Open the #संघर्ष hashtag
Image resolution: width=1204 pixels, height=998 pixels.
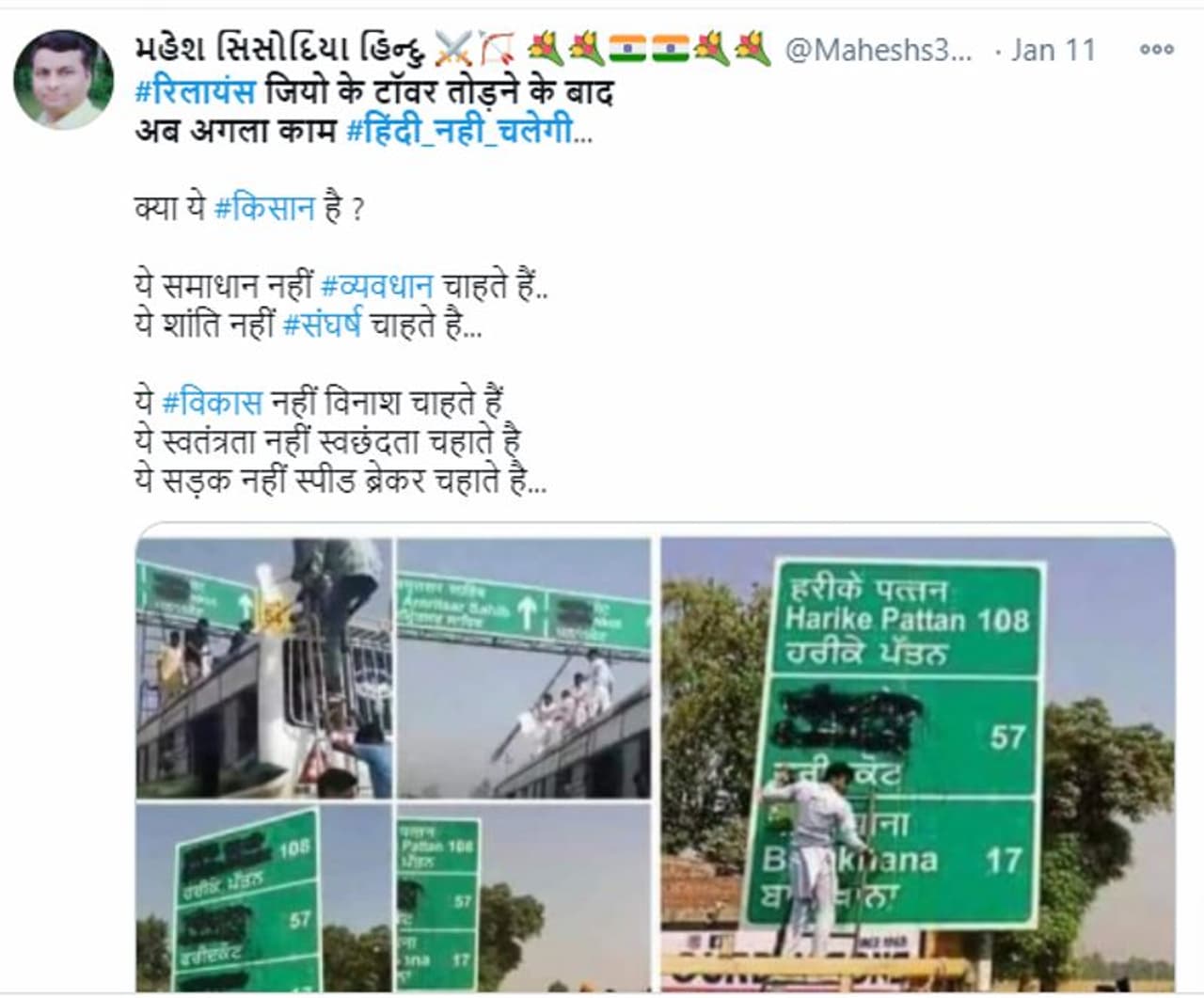pyautogui.click(x=322, y=325)
